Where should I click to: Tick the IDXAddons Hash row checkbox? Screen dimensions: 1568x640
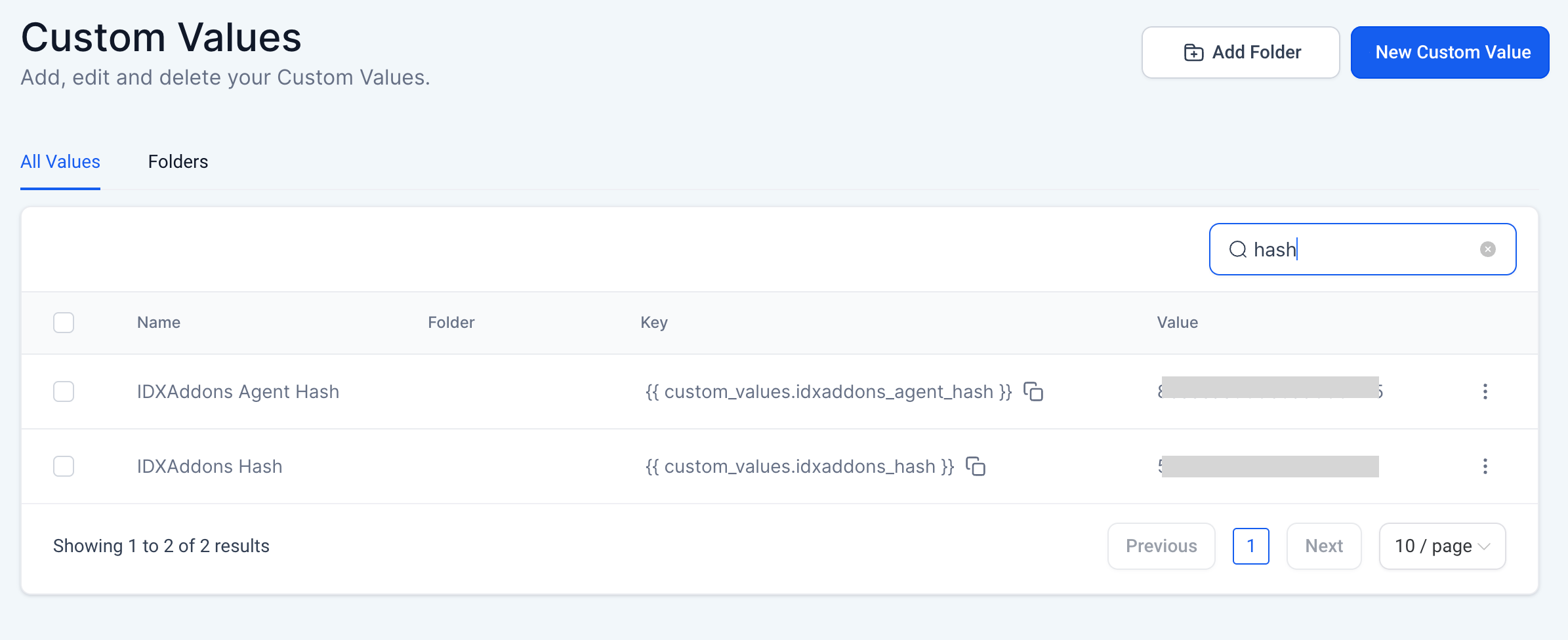click(x=64, y=466)
